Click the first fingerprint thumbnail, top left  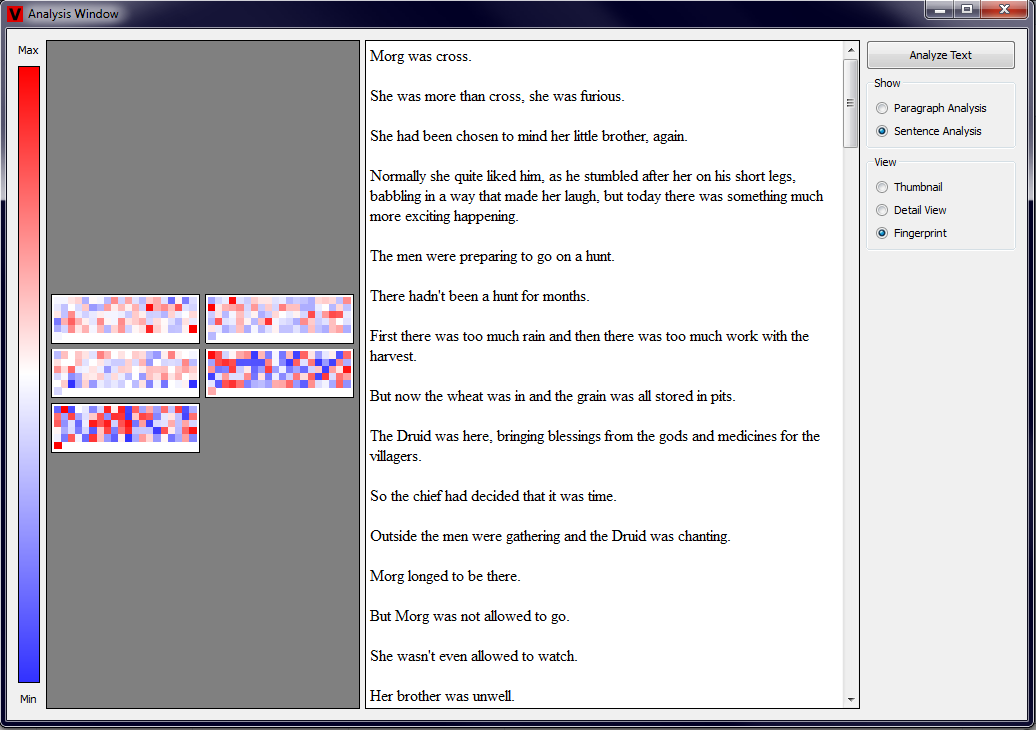coord(125,319)
